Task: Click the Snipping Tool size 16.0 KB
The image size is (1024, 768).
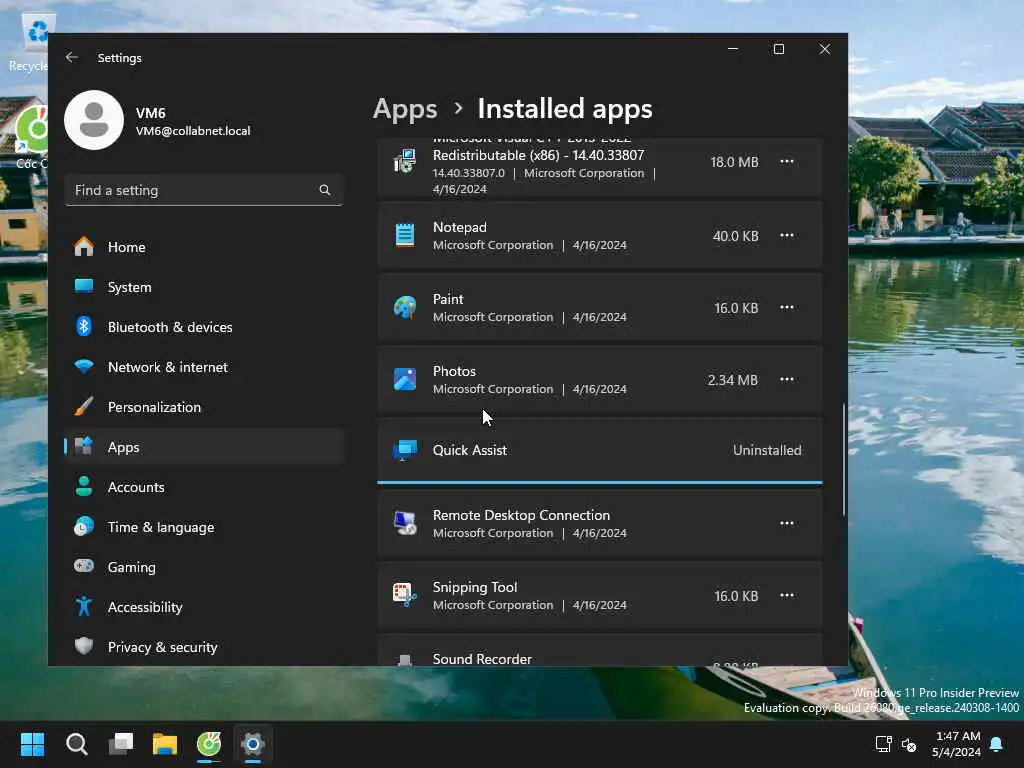Action: pos(736,596)
